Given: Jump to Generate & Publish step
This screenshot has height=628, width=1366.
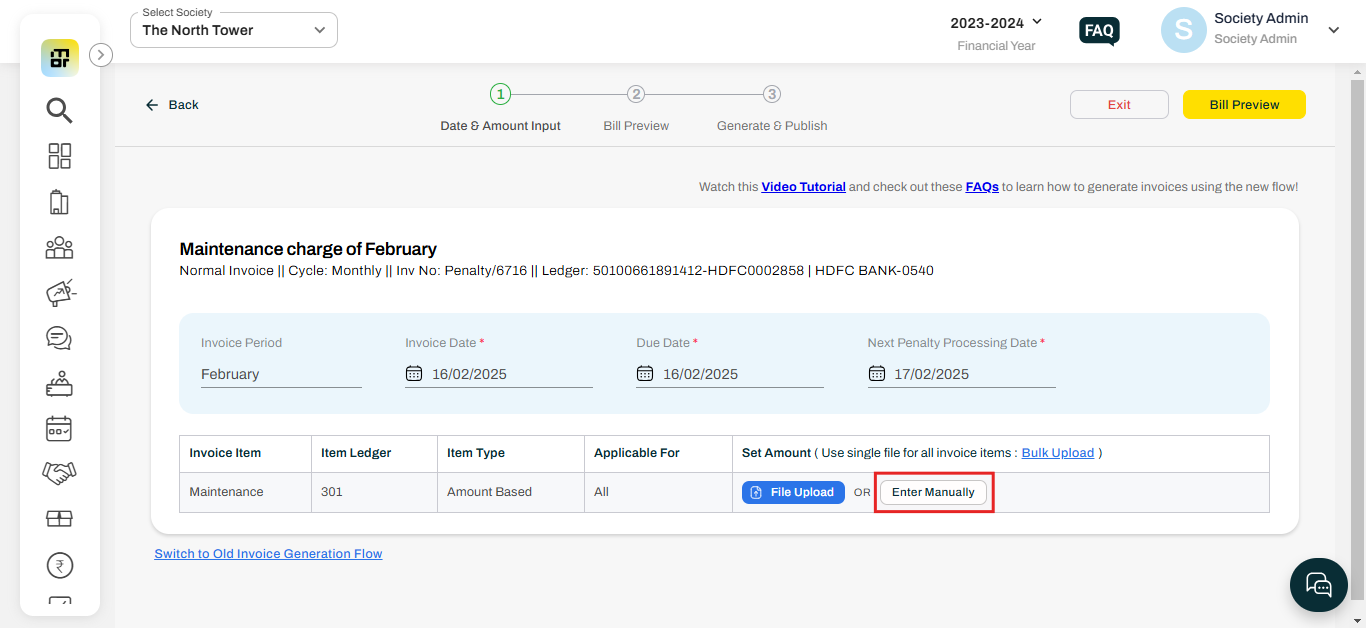Looking at the screenshot, I should click(772, 95).
